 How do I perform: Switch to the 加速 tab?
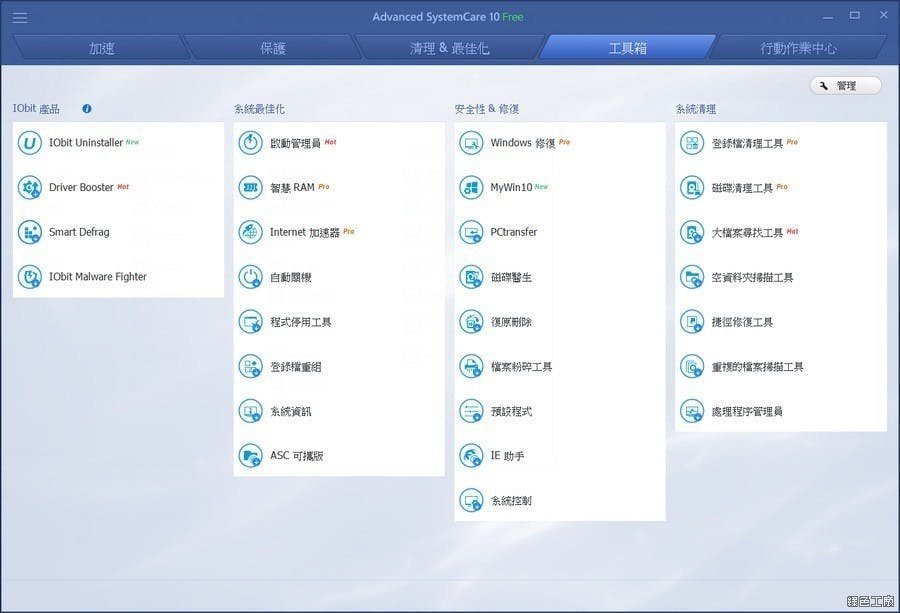point(102,48)
